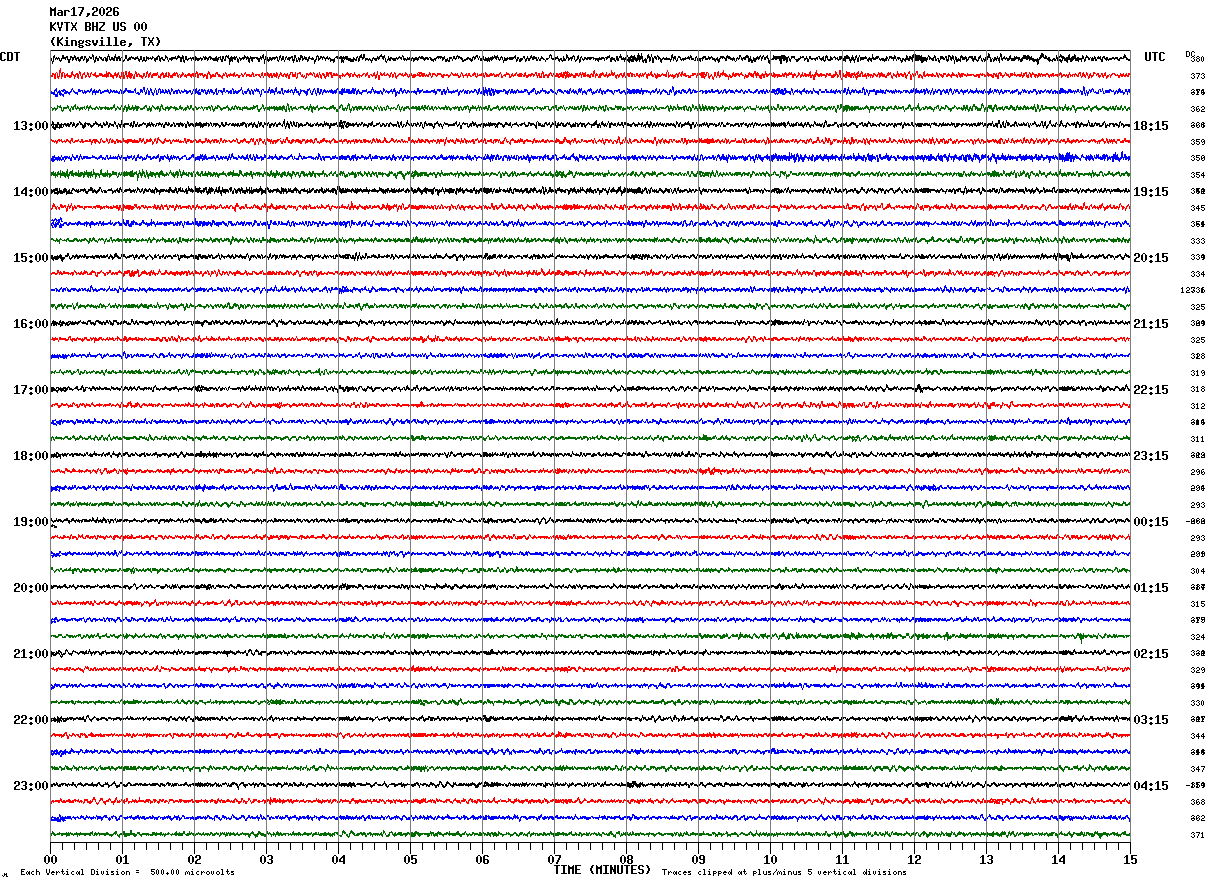
Task: Click the DC offset value 344
Action: [1197, 736]
